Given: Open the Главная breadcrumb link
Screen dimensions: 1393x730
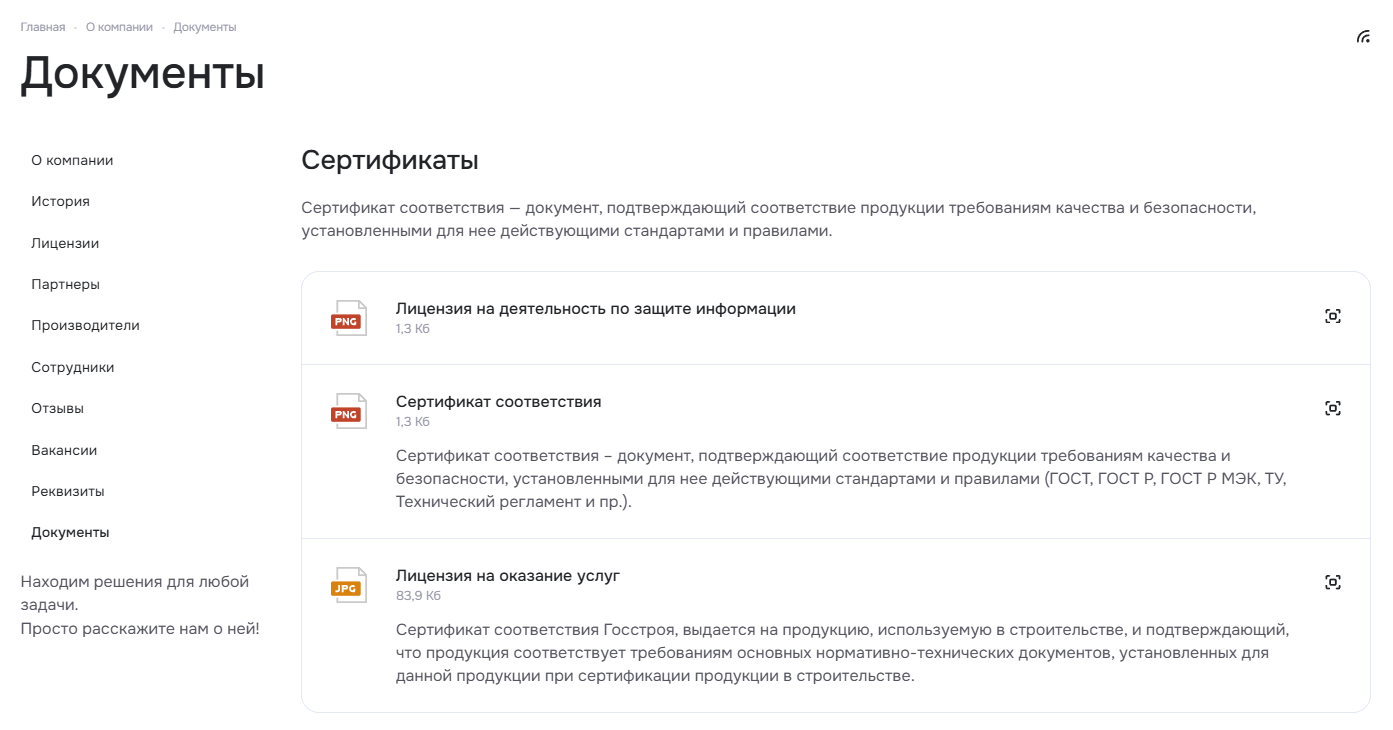Looking at the screenshot, I should pos(43,27).
